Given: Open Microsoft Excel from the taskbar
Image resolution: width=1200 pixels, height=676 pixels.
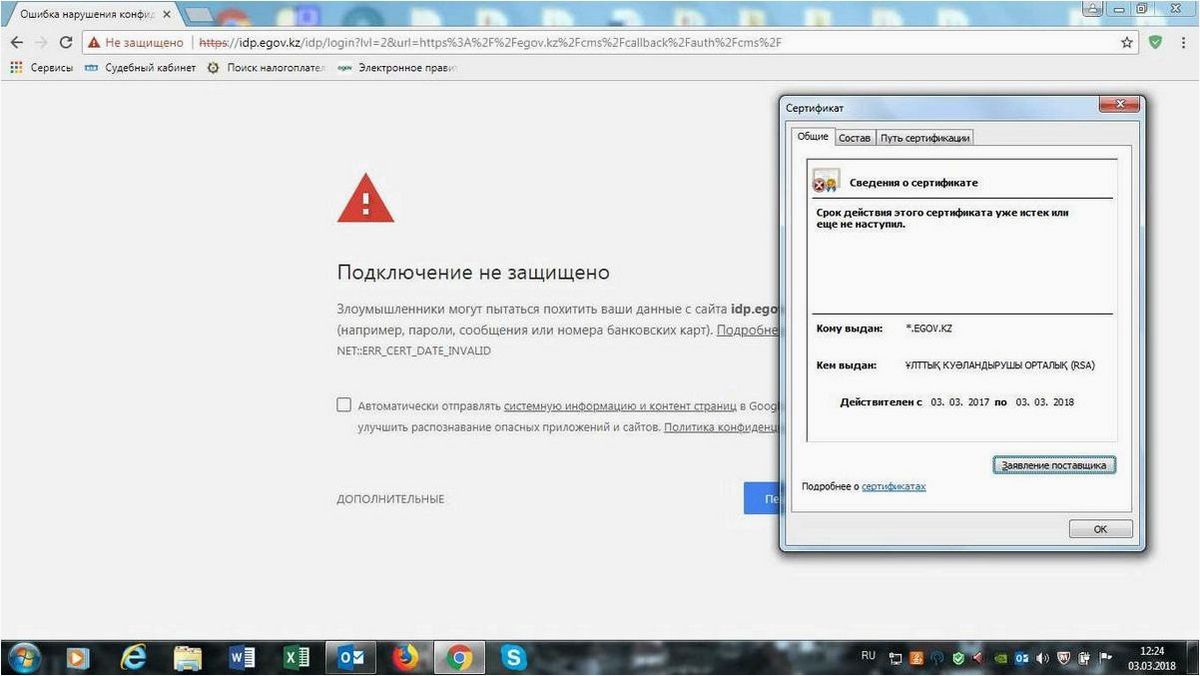Looking at the screenshot, I should [297, 657].
